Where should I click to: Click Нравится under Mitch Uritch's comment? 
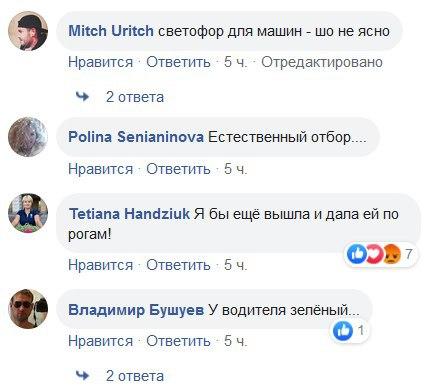100,62
